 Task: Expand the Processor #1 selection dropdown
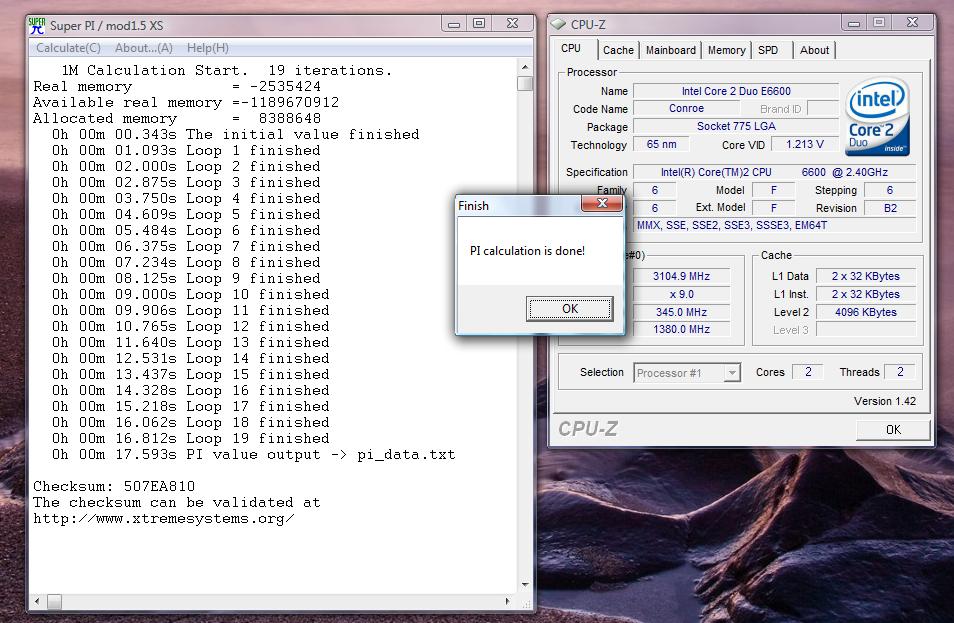(x=733, y=372)
